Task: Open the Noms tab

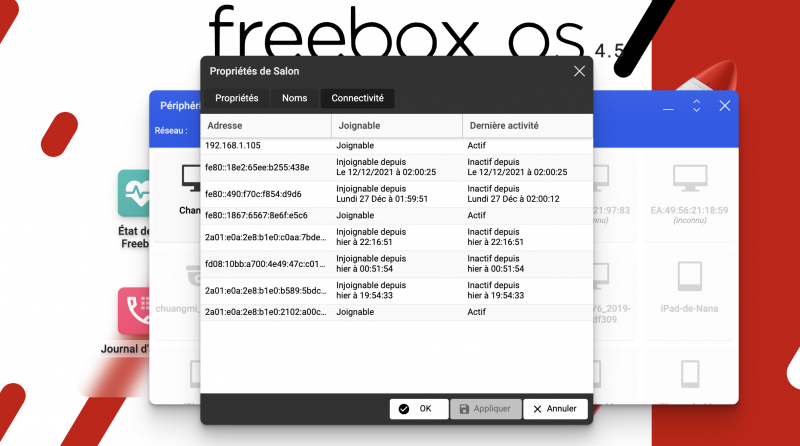Action: click(294, 98)
